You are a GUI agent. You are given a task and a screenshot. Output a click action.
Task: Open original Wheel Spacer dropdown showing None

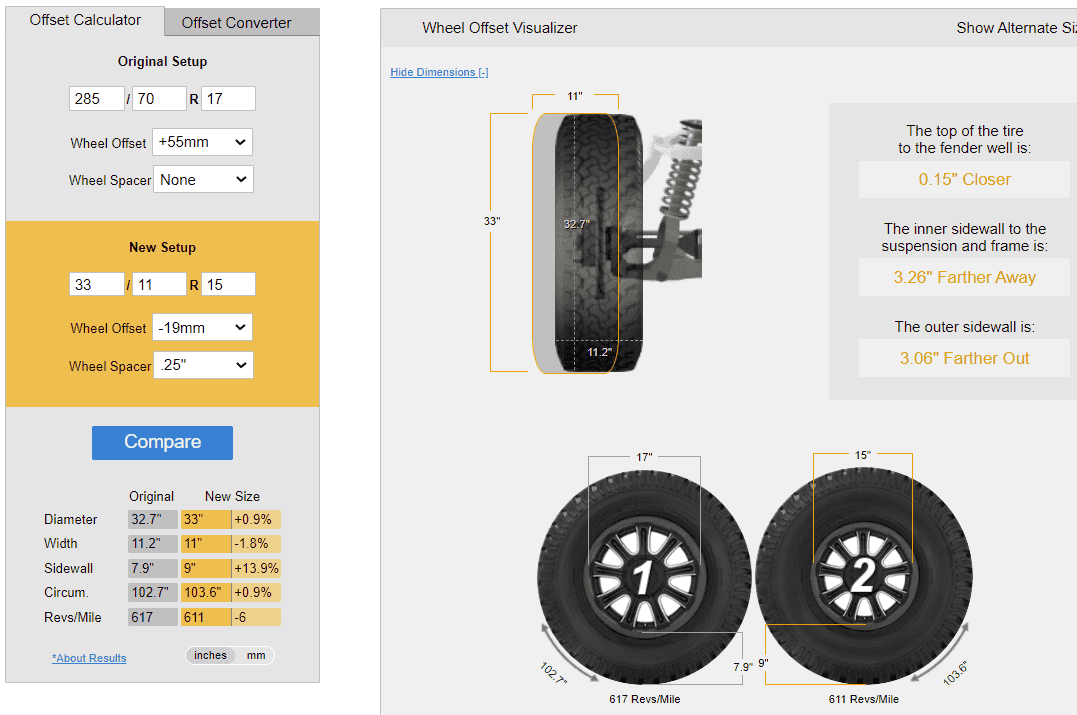(x=203, y=179)
